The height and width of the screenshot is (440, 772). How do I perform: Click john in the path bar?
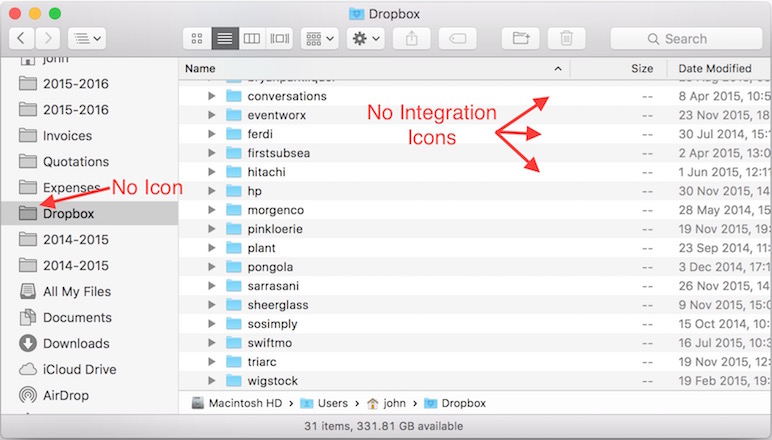pos(386,403)
